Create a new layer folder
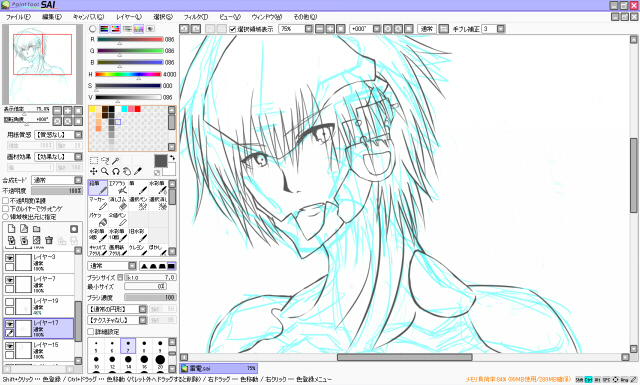 pyautogui.click(x=37, y=229)
